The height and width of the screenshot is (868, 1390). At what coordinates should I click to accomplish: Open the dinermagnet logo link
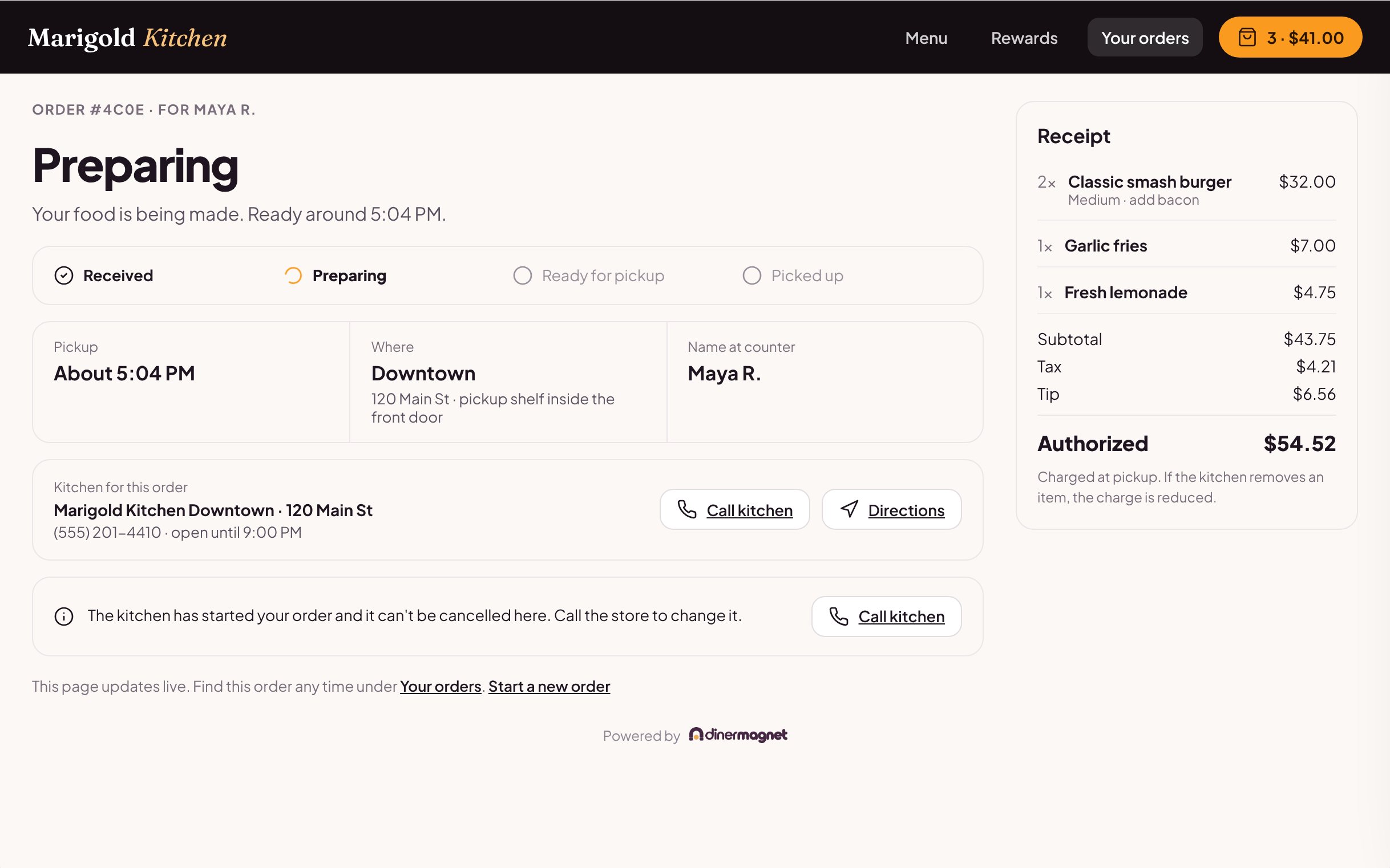click(738, 735)
